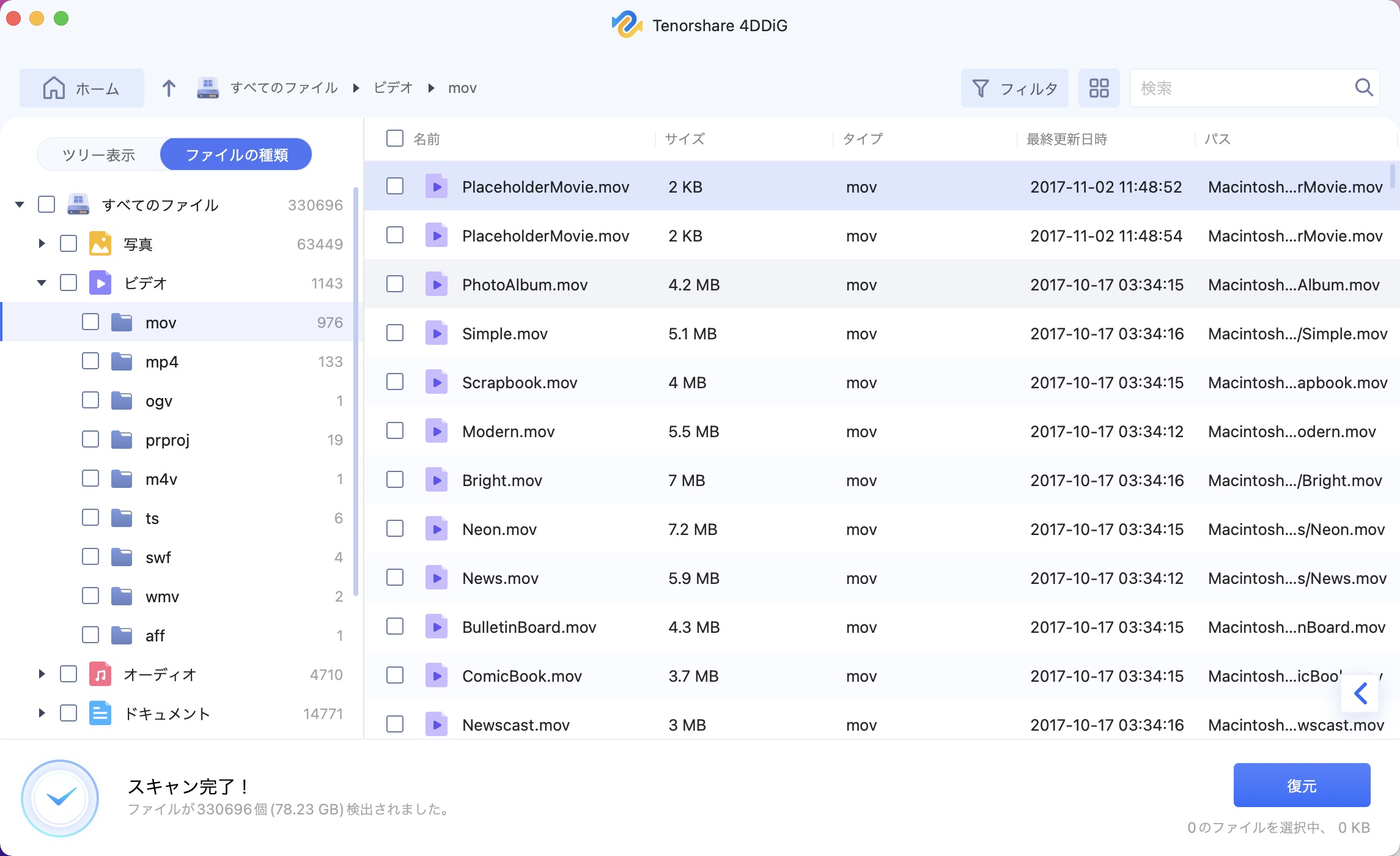This screenshot has height=856, width=1400.
Task: Click the ビデオ video category icon
Action: (100, 283)
